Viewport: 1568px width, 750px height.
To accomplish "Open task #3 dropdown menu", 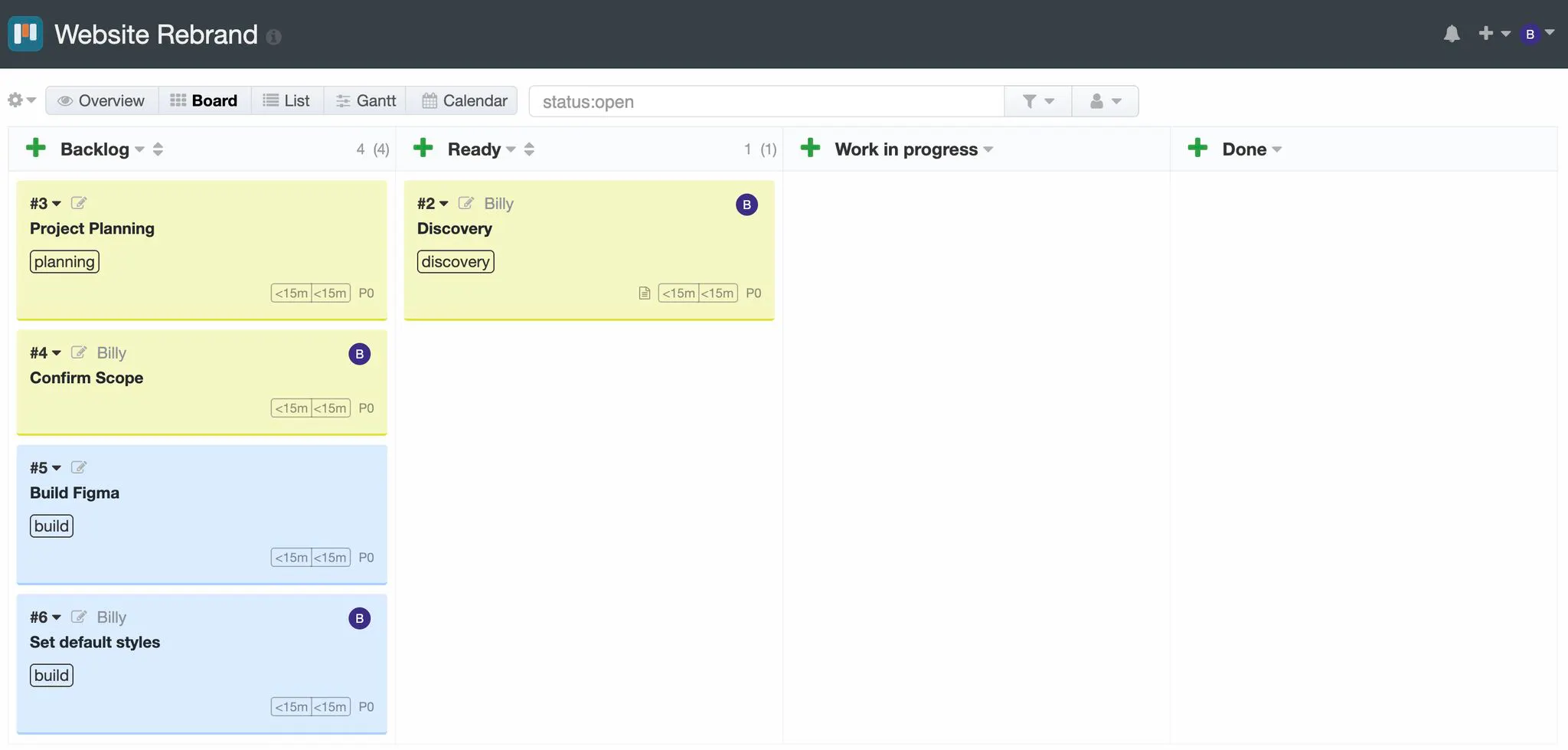I will pyautogui.click(x=45, y=203).
